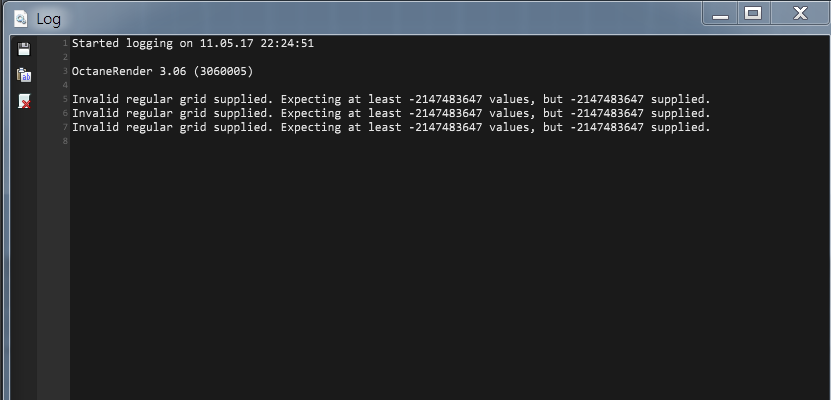Viewport: 831px width, 400px height.
Task: Click line number 5 in the gutter
Action: coord(64,99)
